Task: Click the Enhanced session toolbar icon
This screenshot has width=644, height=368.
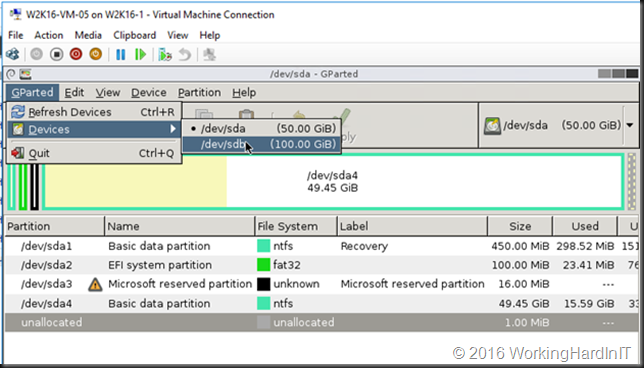Action: (x=209, y=54)
